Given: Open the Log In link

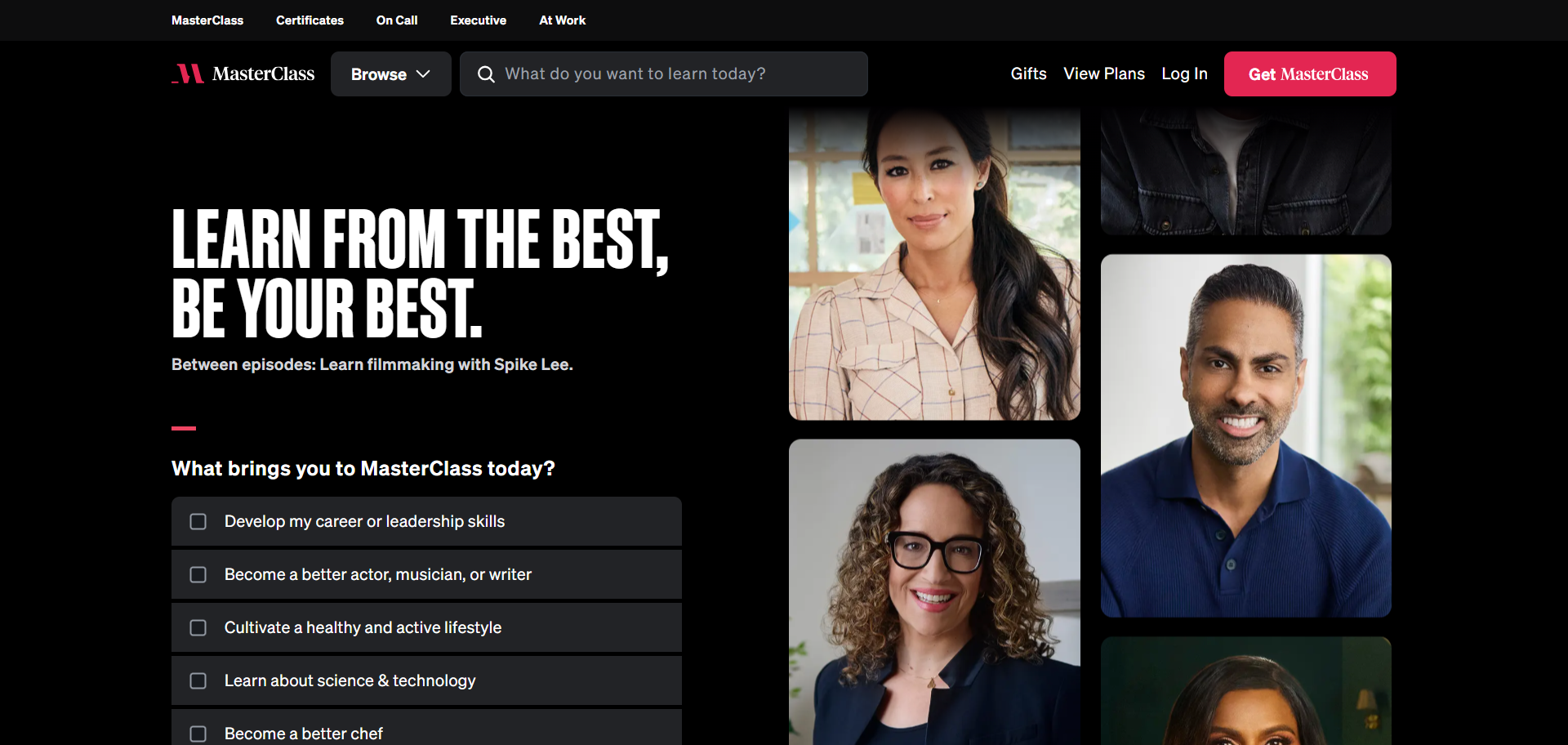Looking at the screenshot, I should (1184, 74).
